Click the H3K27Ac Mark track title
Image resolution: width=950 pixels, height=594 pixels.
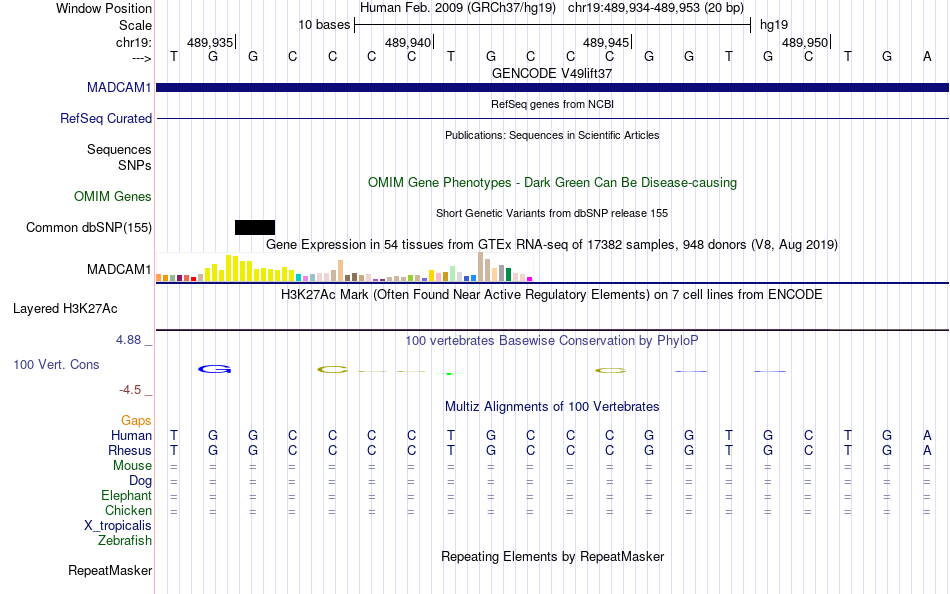click(x=552, y=295)
